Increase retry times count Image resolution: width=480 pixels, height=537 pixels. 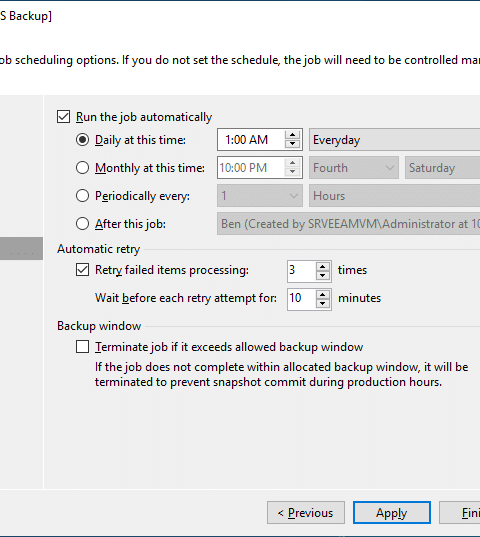point(323,266)
